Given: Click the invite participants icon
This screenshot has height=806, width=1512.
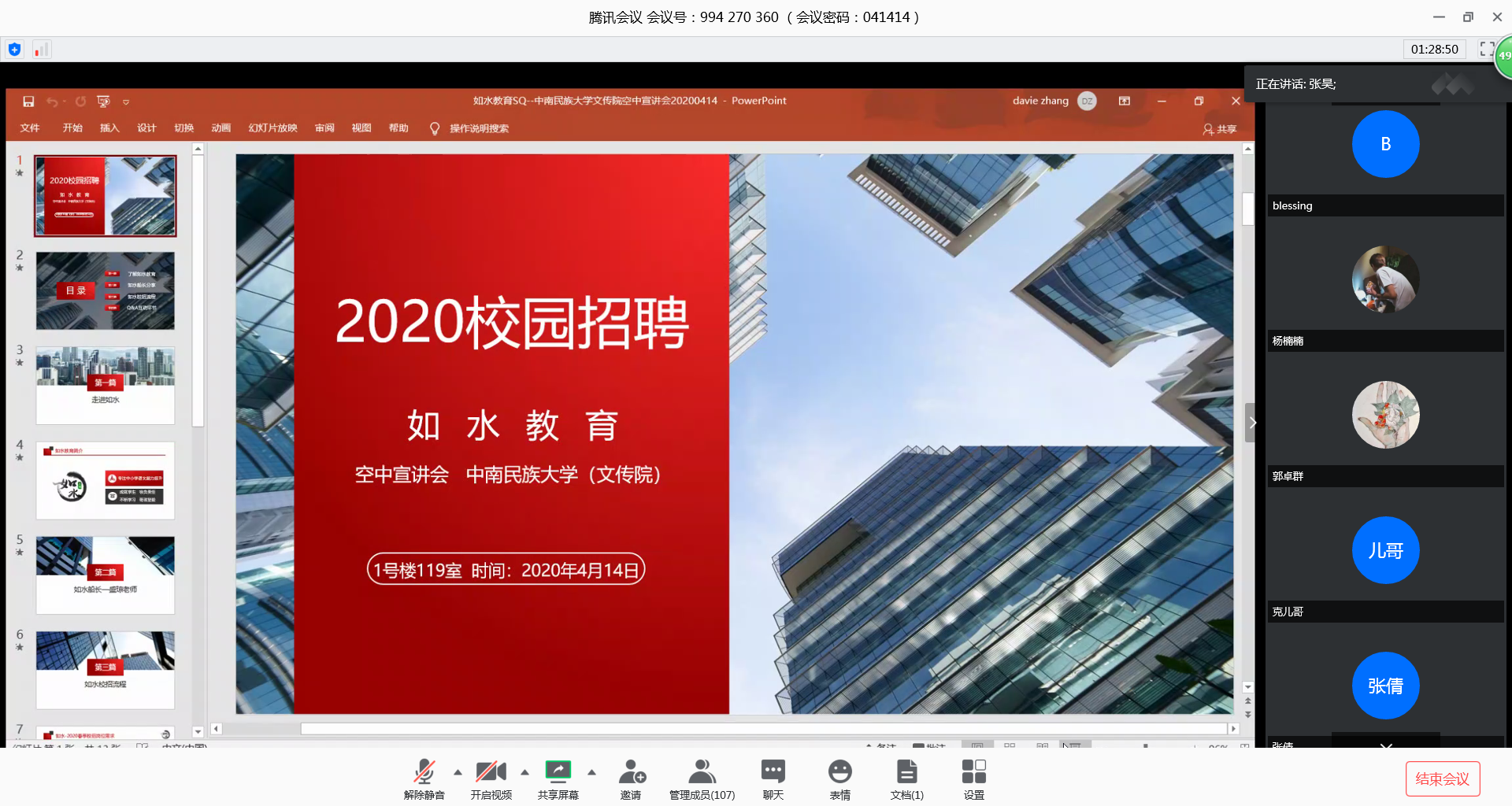Looking at the screenshot, I should click(631, 772).
